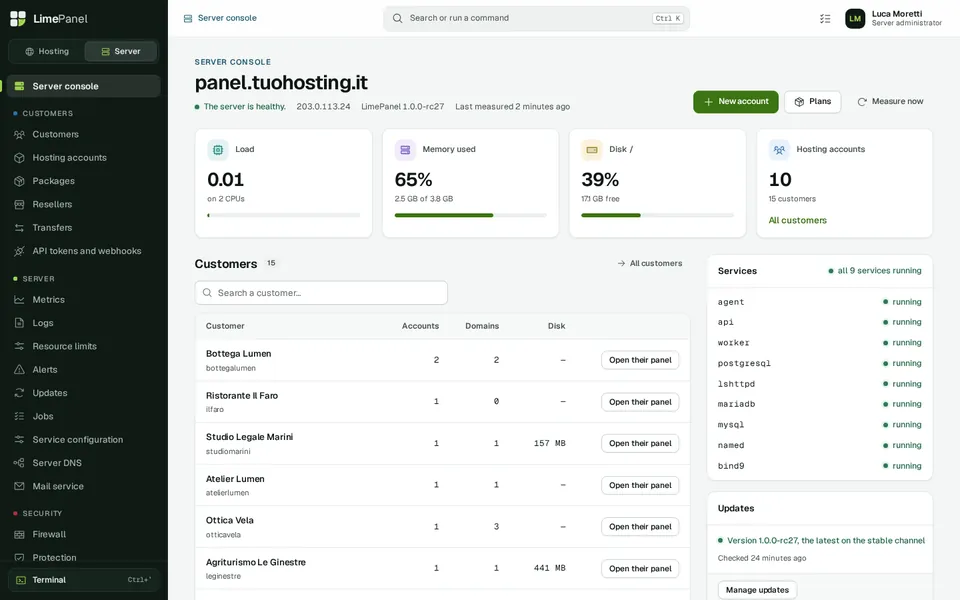The height and width of the screenshot is (600, 960).
Task: Click the 441 MB disk value
Action: [549, 568]
